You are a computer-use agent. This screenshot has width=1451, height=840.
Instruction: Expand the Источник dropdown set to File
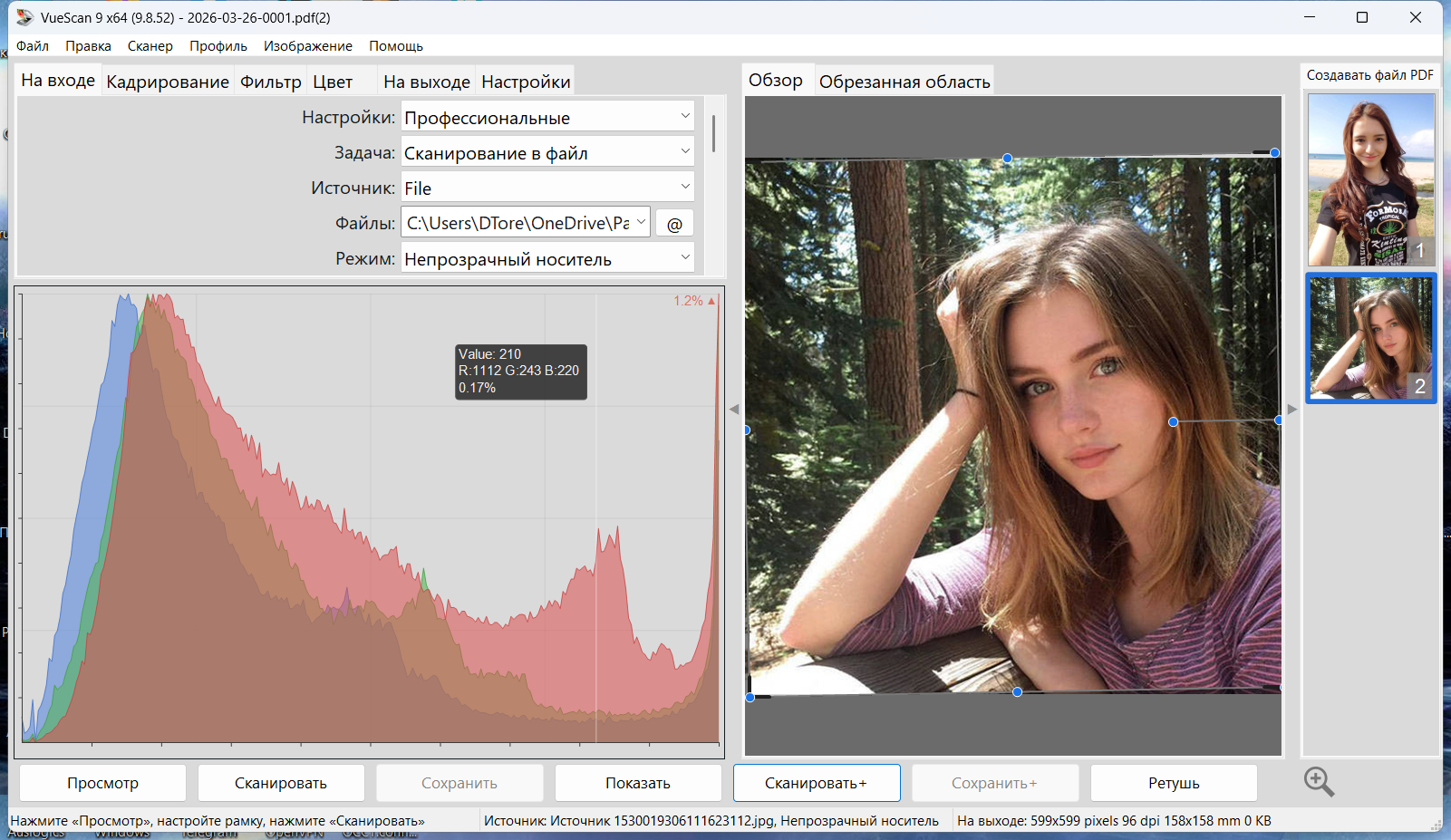click(x=547, y=188)
